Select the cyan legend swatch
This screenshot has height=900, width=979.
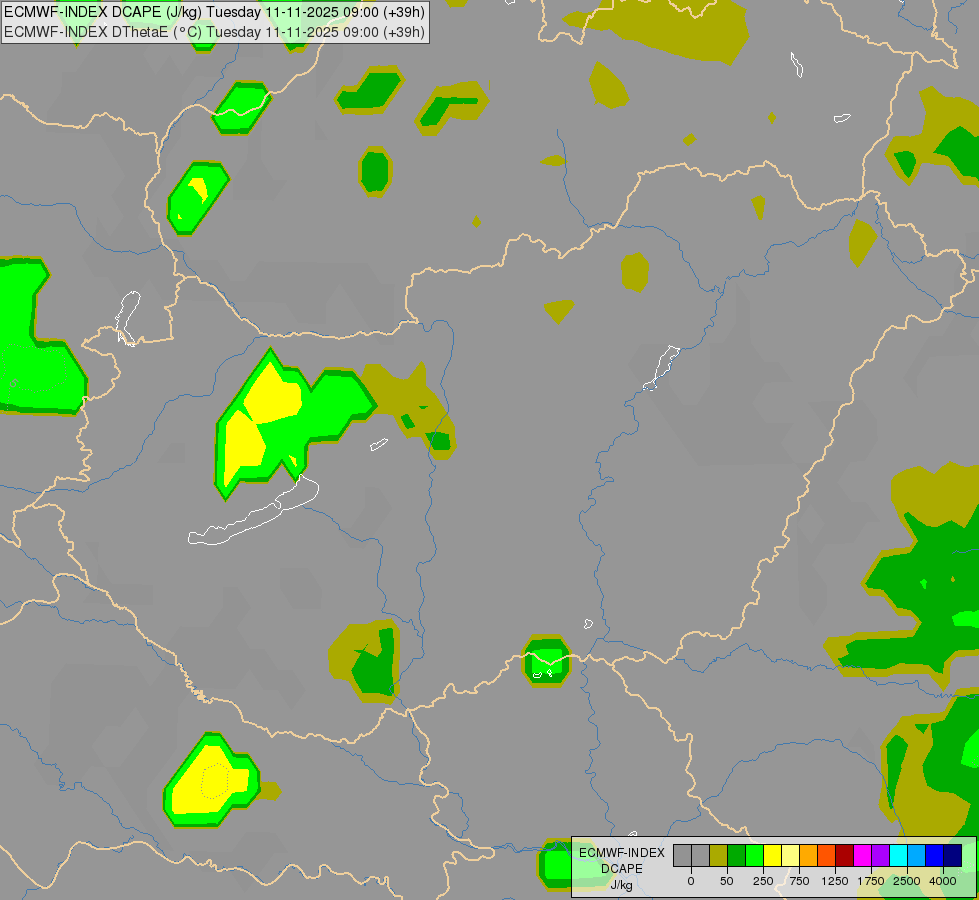tap(898, 856)
